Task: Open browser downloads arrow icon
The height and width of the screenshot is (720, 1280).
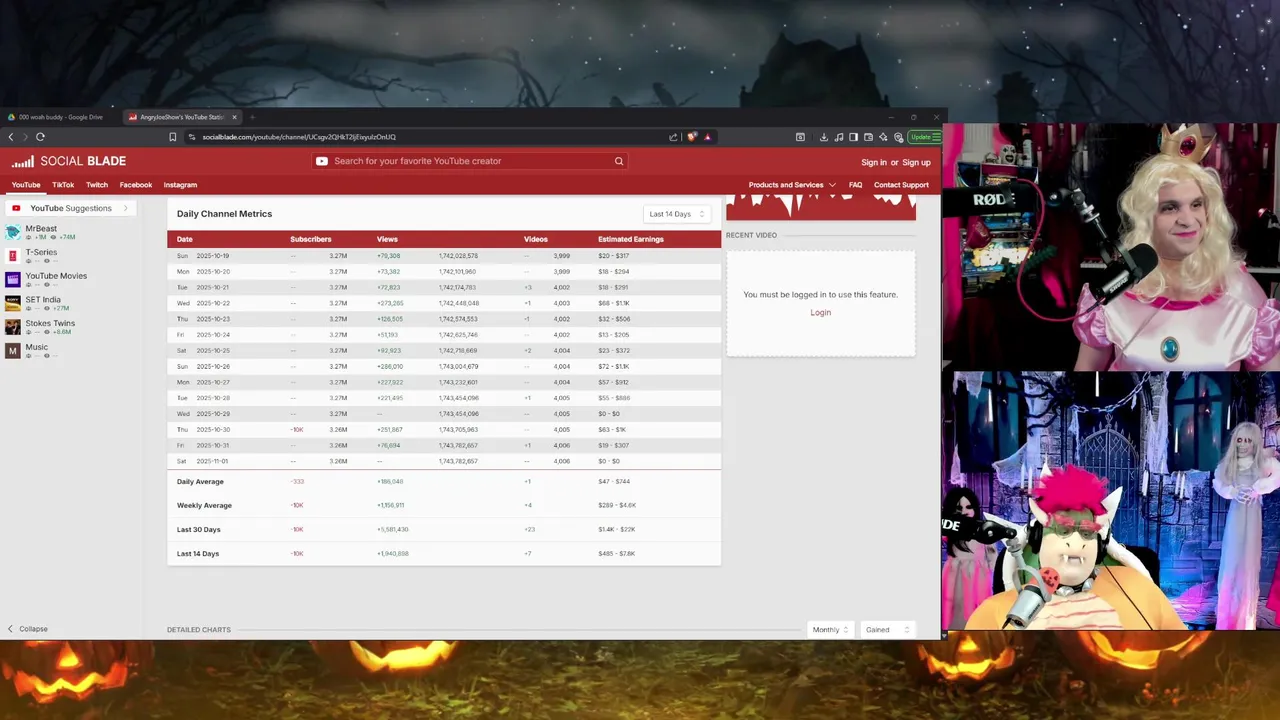Action: coord(823,137)
